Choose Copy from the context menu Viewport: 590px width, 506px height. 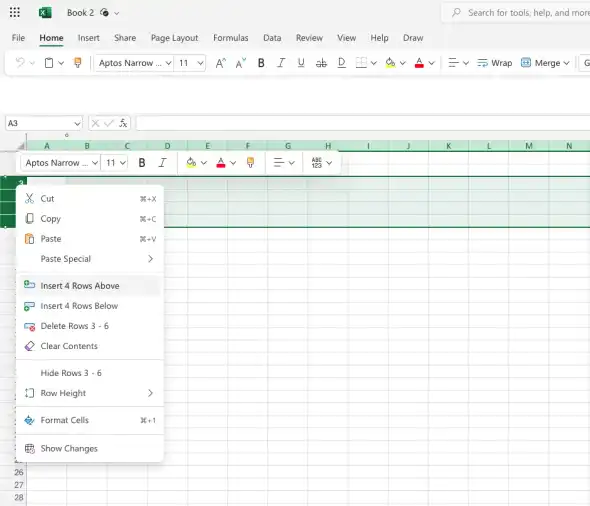coord(90,219)
